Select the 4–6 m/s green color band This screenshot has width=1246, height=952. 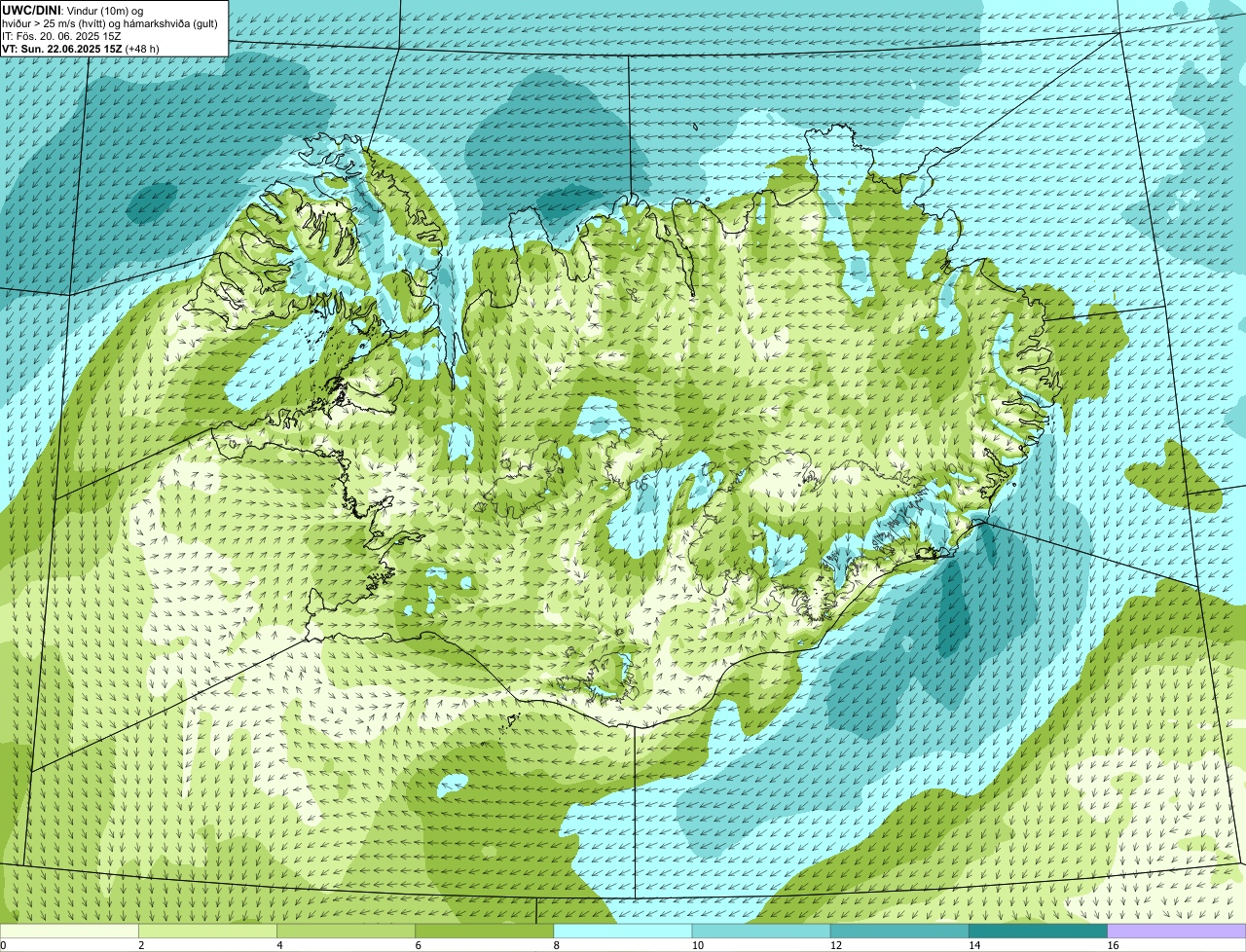(x=346, y=931)
